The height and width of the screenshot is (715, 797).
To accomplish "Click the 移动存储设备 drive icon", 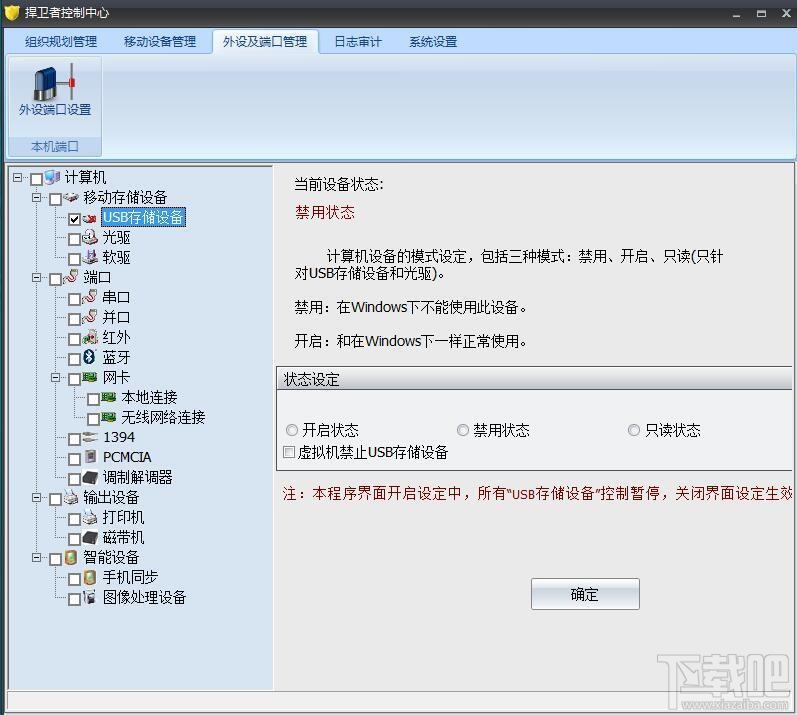I will pos(72,197).
